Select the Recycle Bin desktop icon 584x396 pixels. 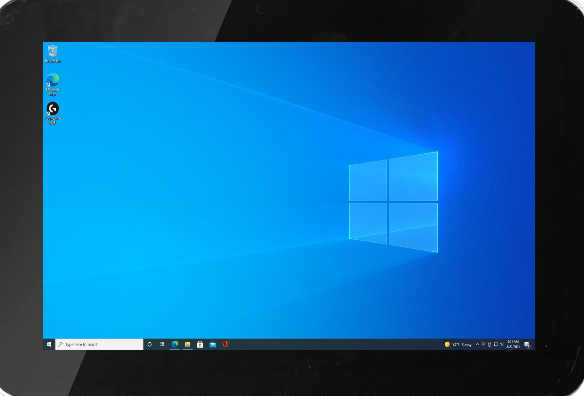pyautogui.click(x=53, y=54)
